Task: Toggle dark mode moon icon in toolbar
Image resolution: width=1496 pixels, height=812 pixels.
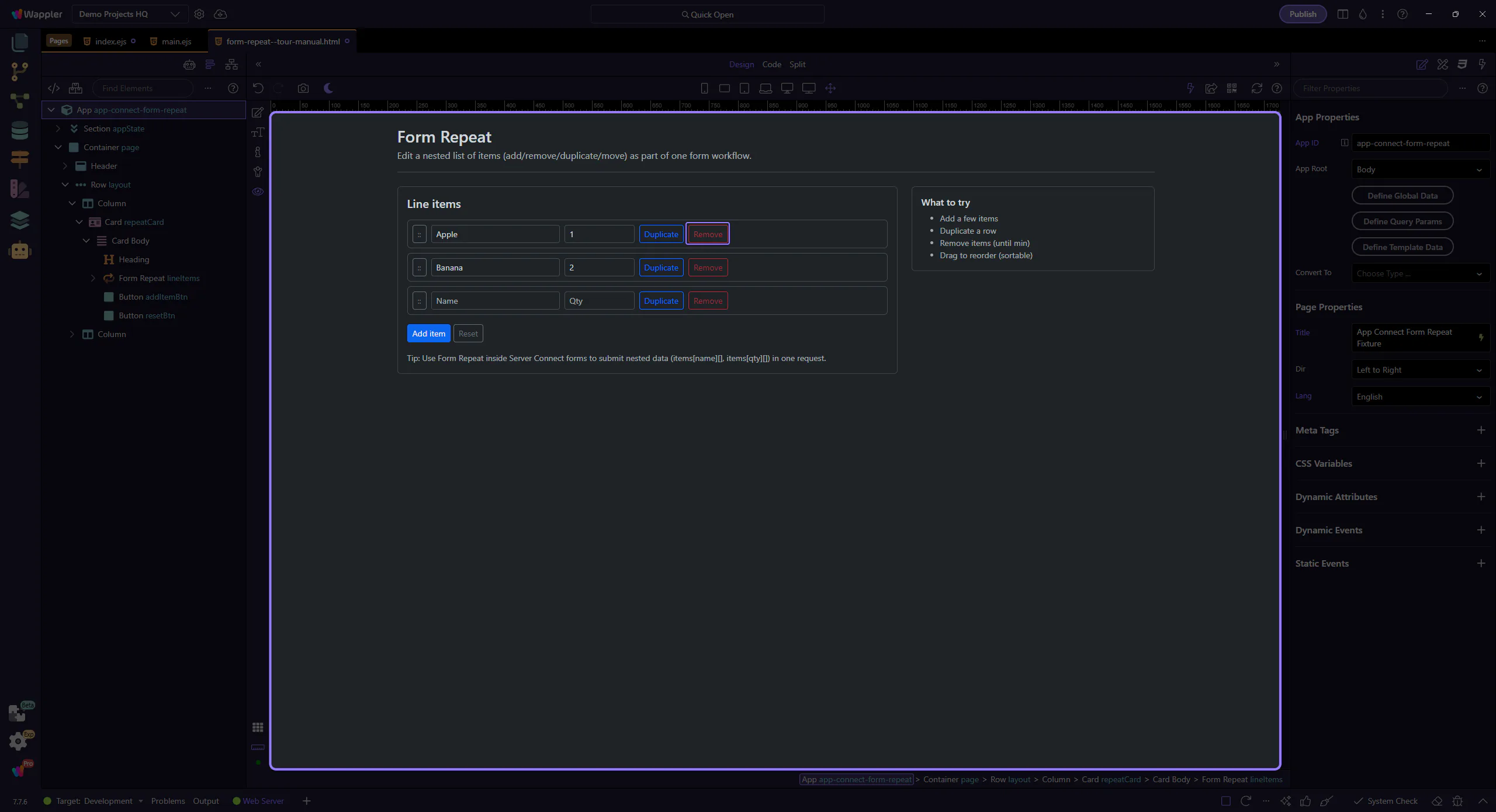Action: pyautogui.click(x=328, y=88)
